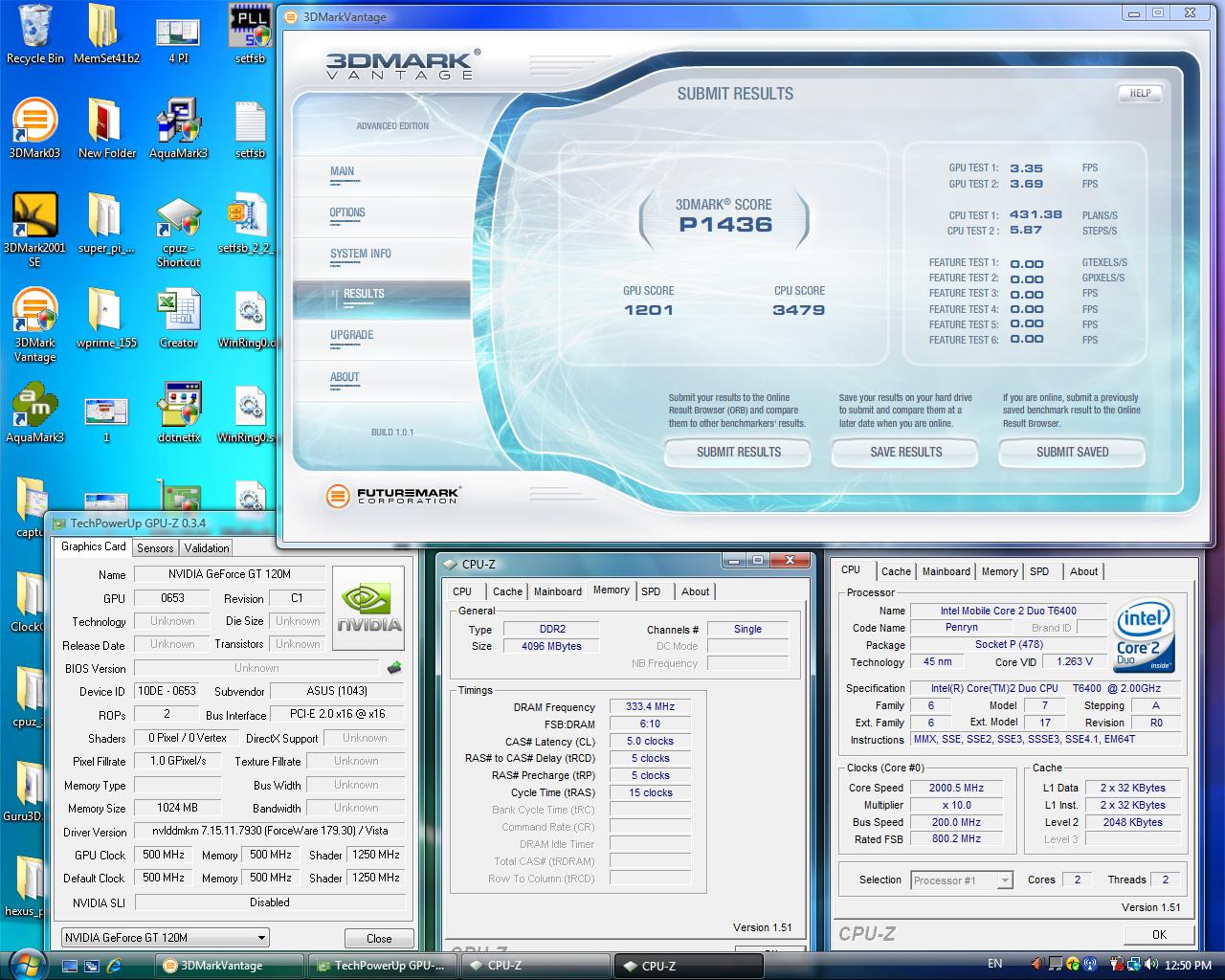This screenshot has width=1225, height=980.
Task: Switch to TechPowerUp GPU-Z taskbar button
Action: [382, 966]
